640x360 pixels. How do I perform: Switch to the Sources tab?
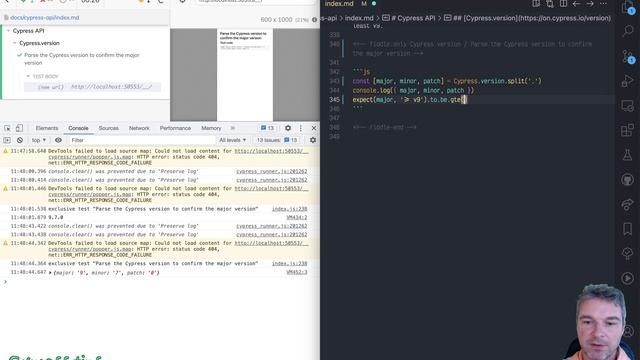(x=109, y=128)
